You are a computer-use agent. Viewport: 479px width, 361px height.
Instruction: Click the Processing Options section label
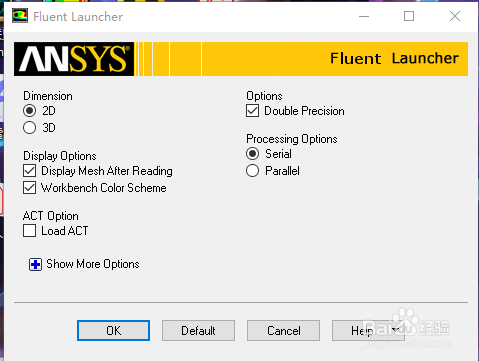[x=292, y=139]
